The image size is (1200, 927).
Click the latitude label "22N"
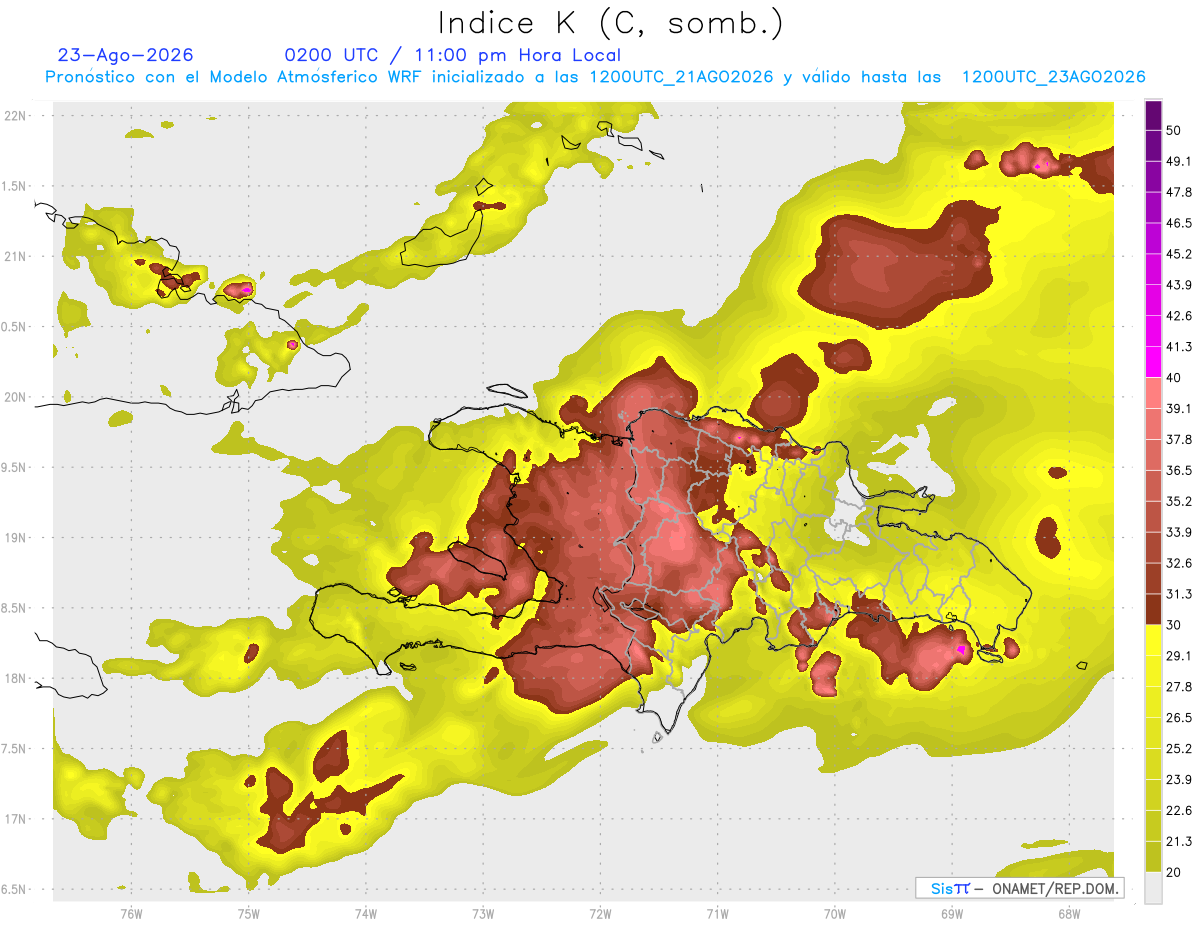(17, 115)
